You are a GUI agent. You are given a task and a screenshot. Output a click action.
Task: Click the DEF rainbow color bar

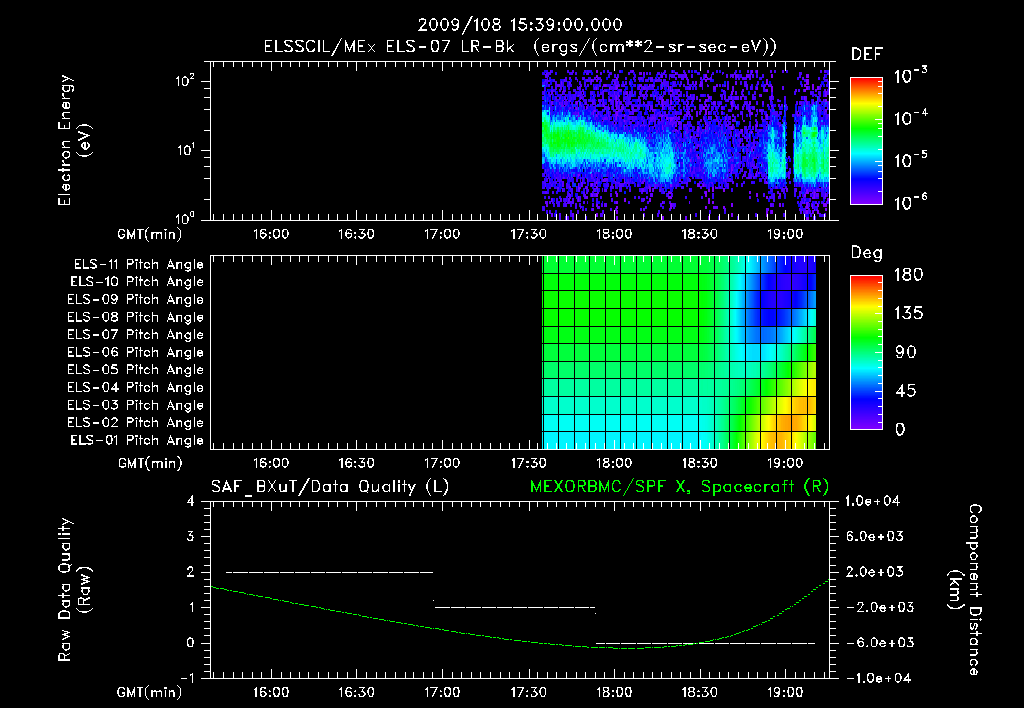[866, 141]
